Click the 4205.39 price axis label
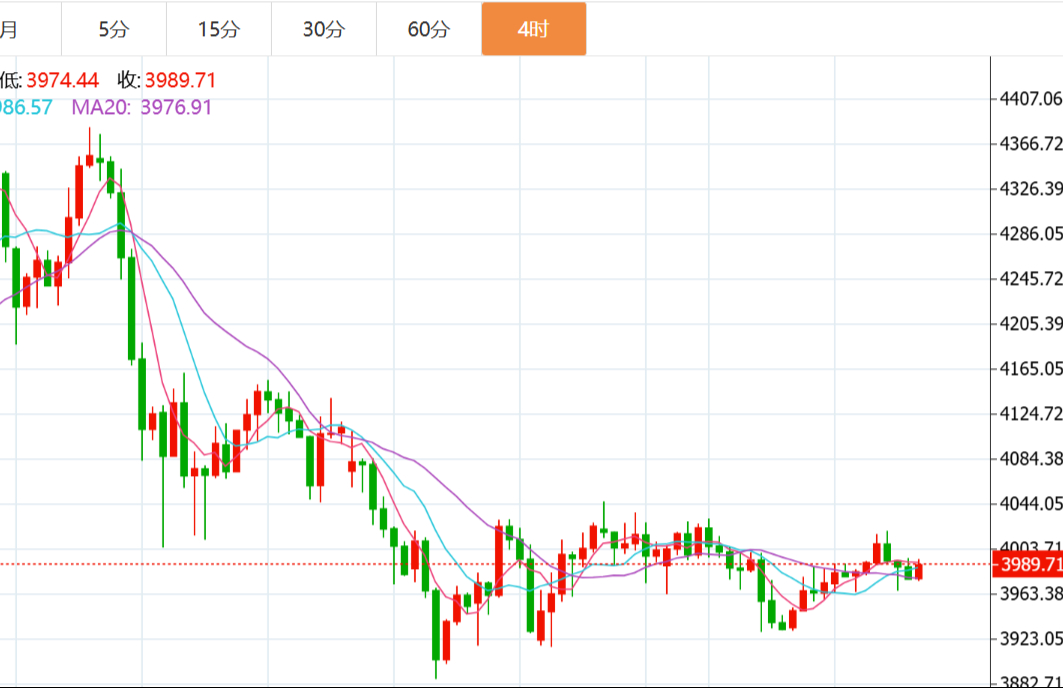The image size is (1063, 688). click(x=1031, y=323)
